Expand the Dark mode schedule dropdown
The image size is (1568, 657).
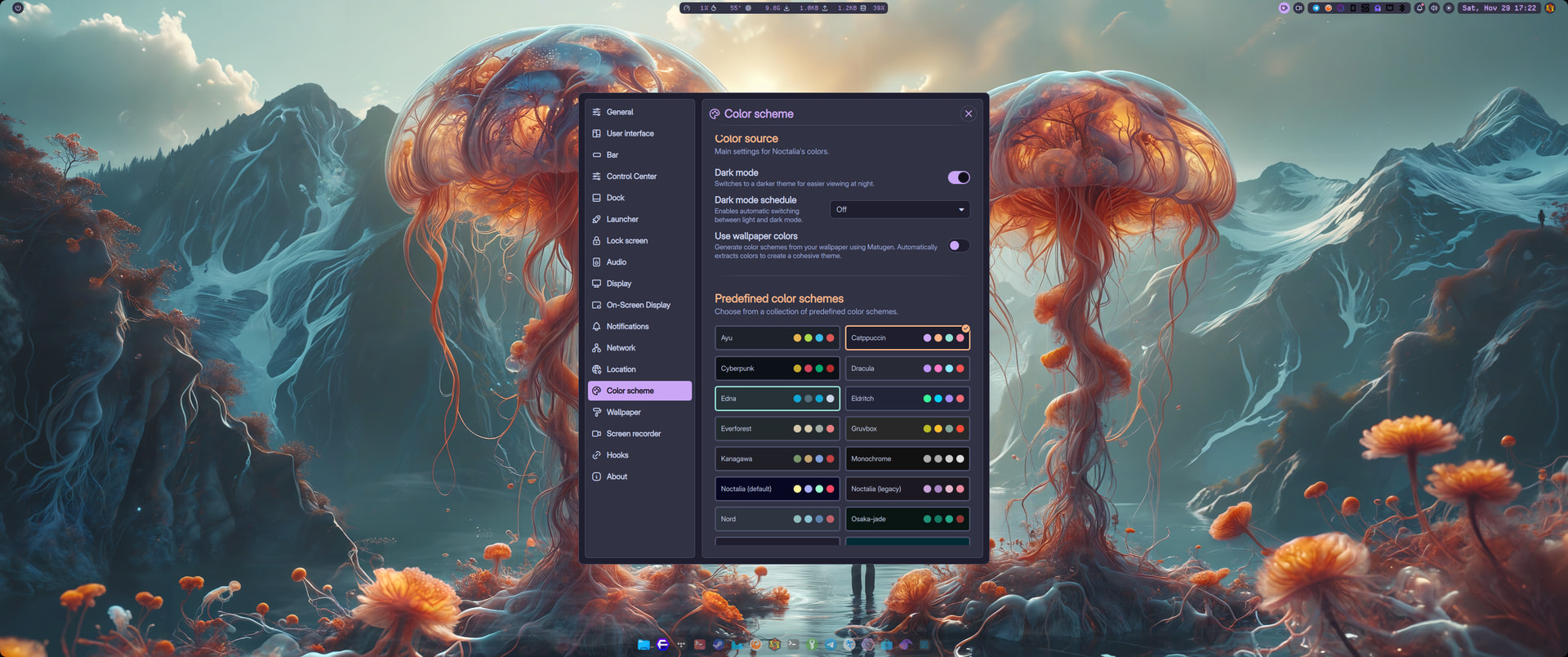(x=900, y=210)
